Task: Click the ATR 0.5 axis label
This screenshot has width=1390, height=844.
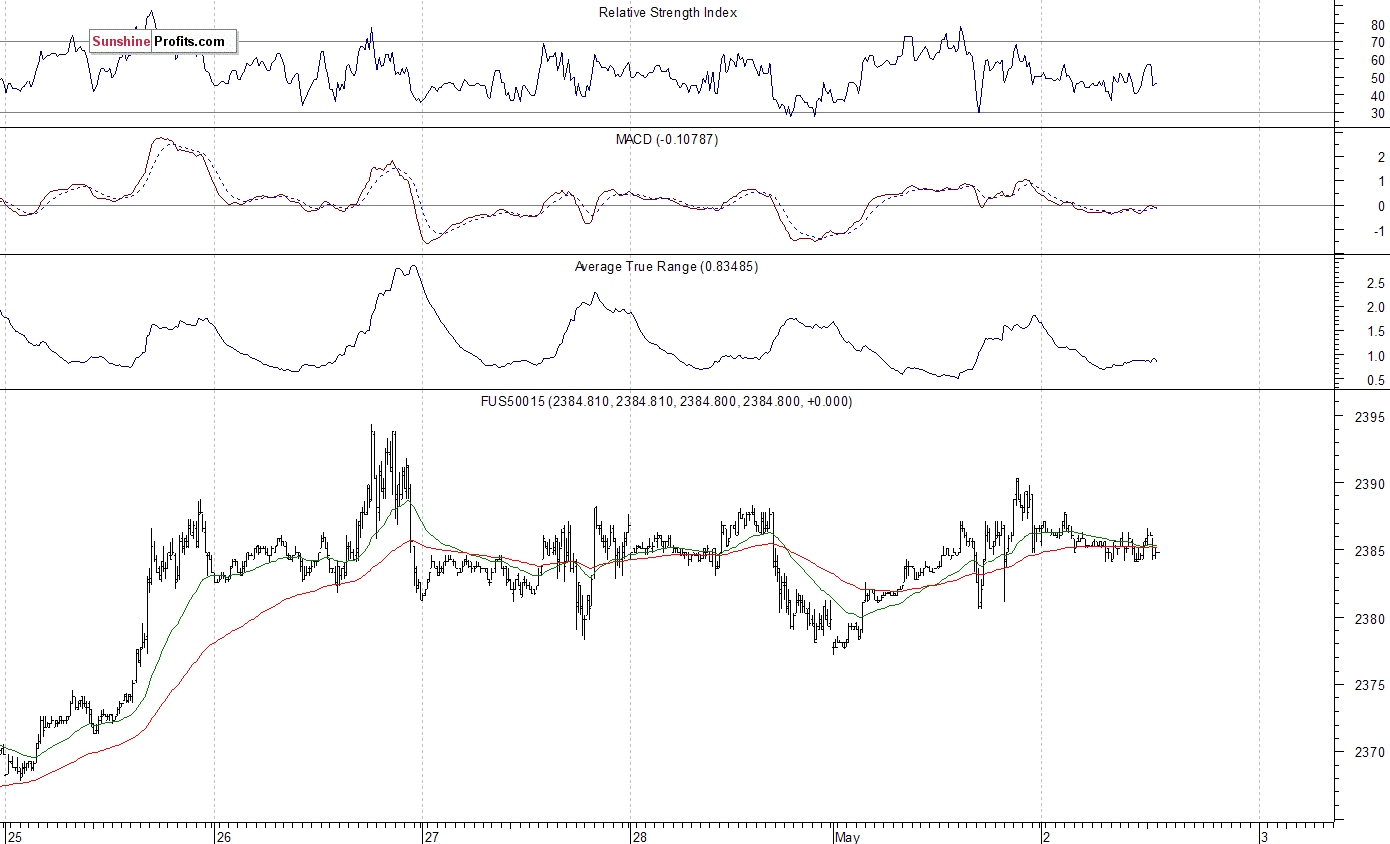Action: [x=1375, y=380]
